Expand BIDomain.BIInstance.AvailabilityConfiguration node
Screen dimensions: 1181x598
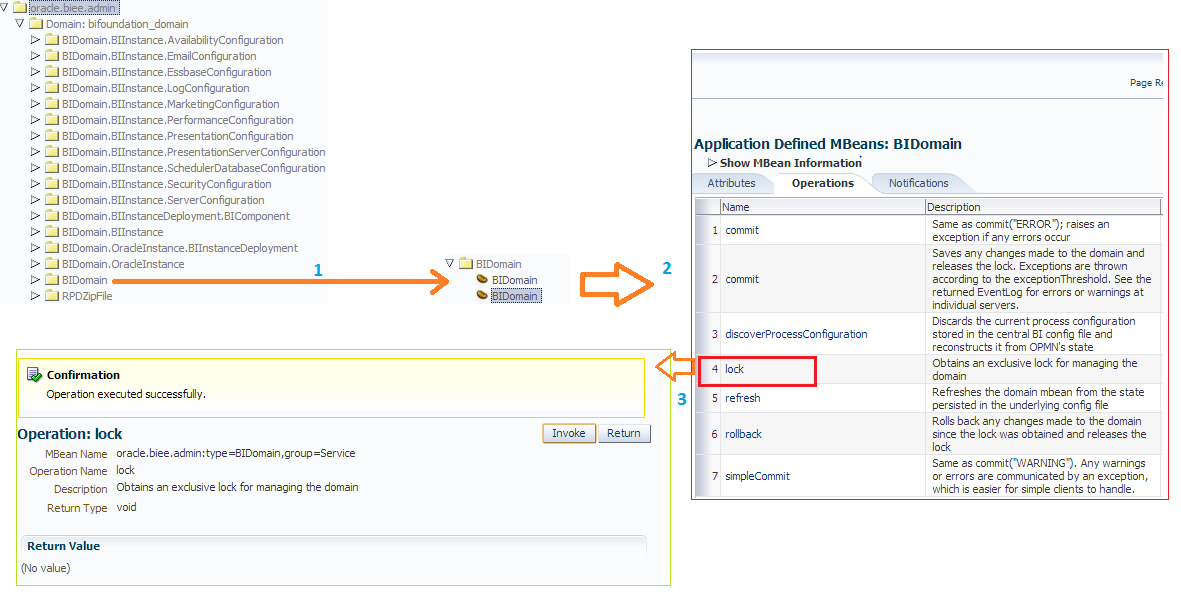pos(35,39)
